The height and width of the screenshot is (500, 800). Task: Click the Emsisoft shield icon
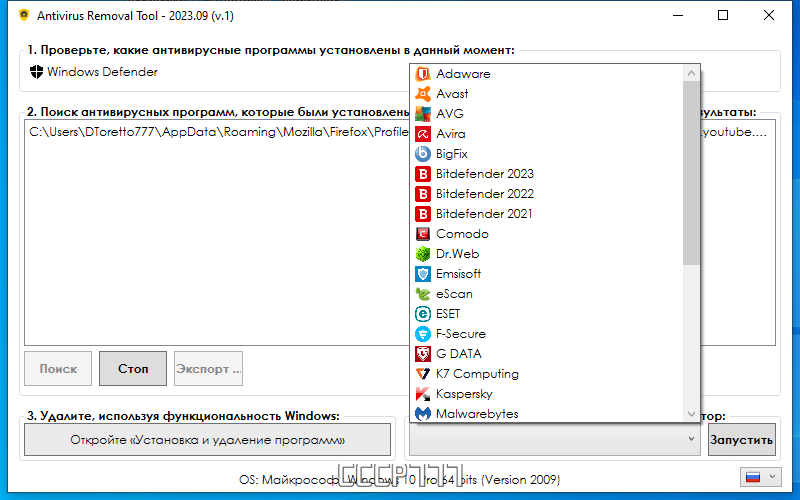coord(423,274)
